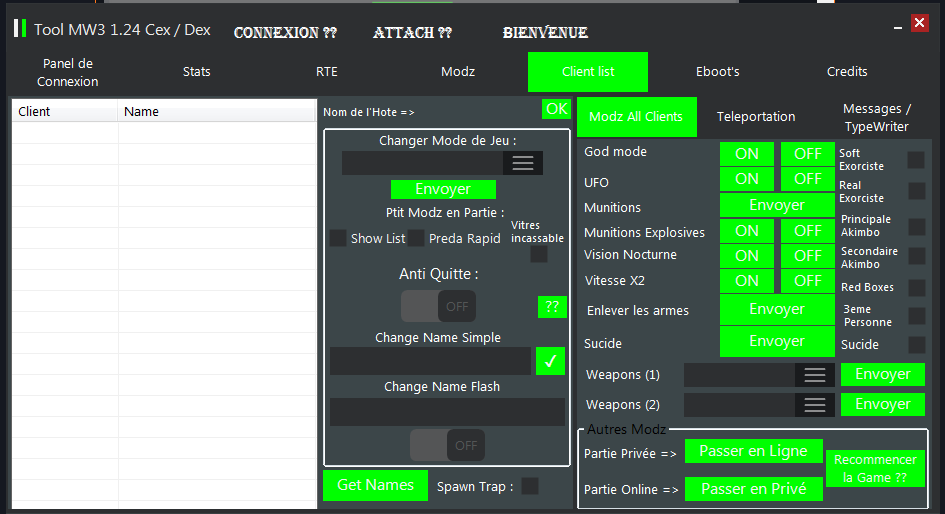
Task: Enable the Show List checkbox
Action: coord(338,238)
